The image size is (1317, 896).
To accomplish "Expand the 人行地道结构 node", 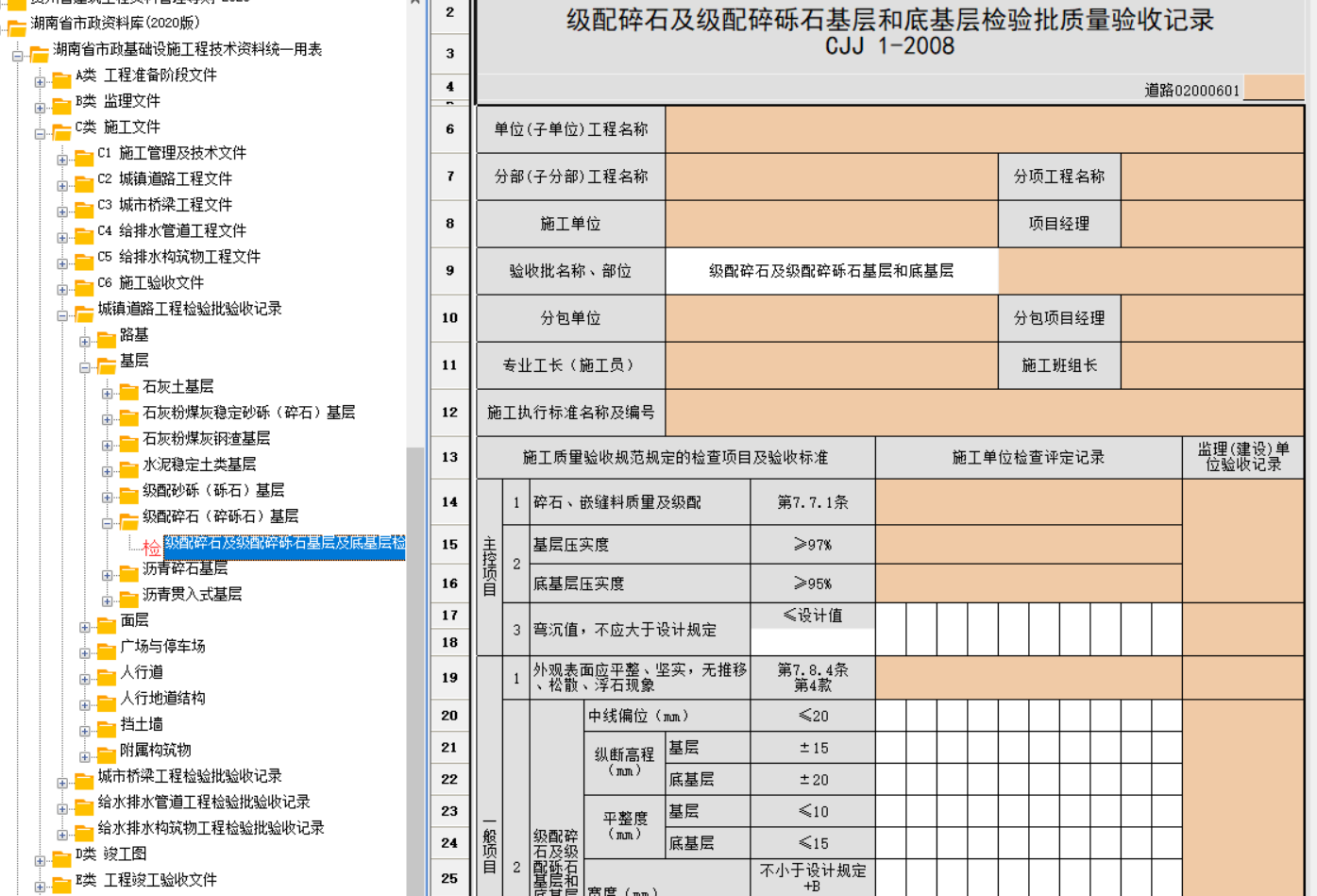I will coord(85,705).
